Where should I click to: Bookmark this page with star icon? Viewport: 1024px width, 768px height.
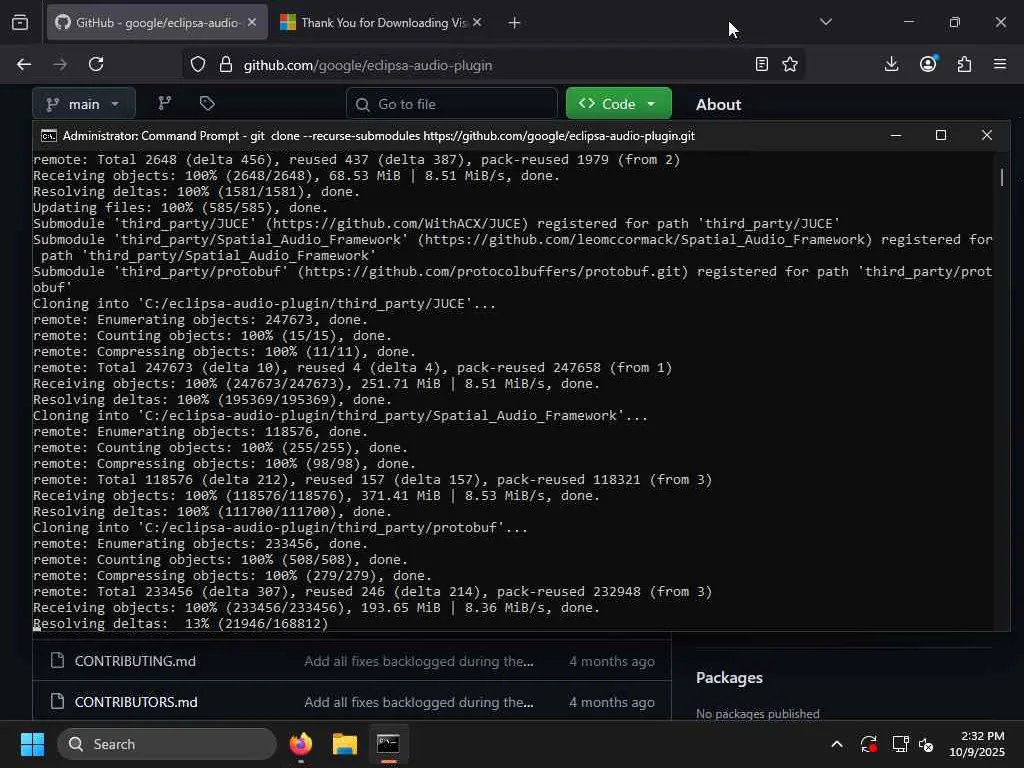[x=790, y=64]
